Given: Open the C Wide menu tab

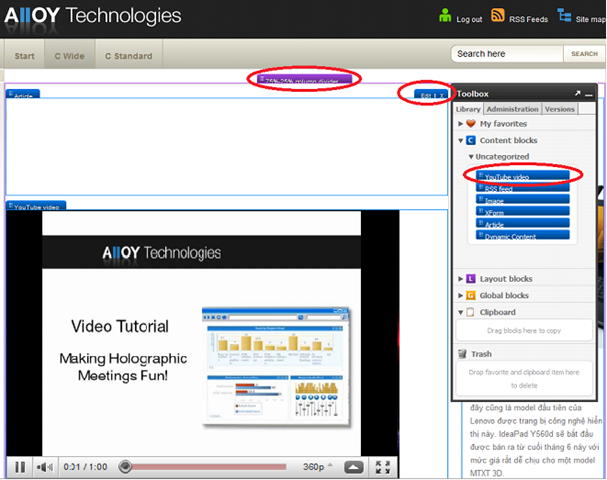Looking at the screenshot, I should point(70,55).
